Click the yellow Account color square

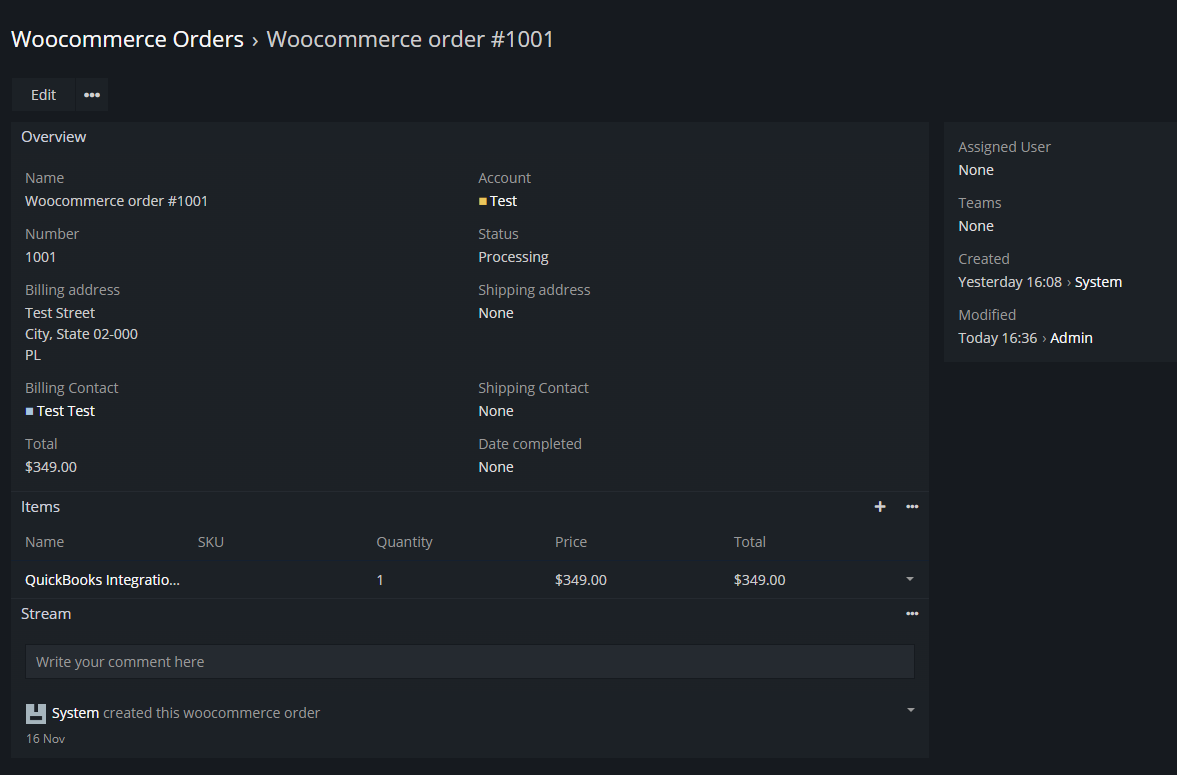tap(483, 201)
